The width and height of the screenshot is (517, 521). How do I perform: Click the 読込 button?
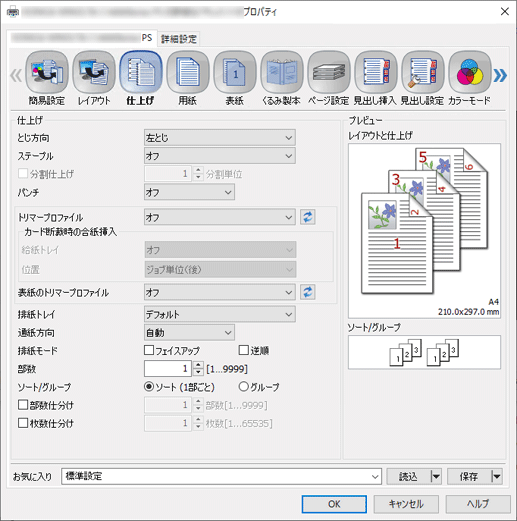409,476
